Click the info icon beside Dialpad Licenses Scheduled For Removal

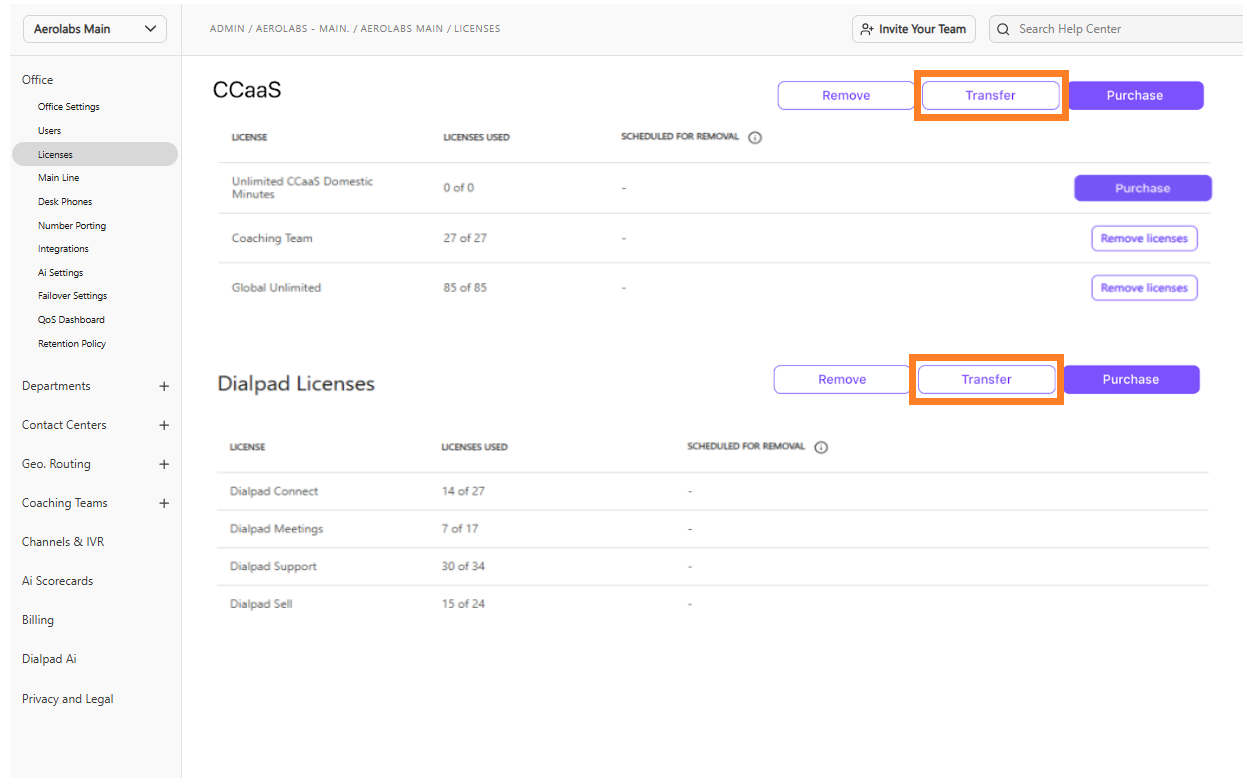[821, 448]
